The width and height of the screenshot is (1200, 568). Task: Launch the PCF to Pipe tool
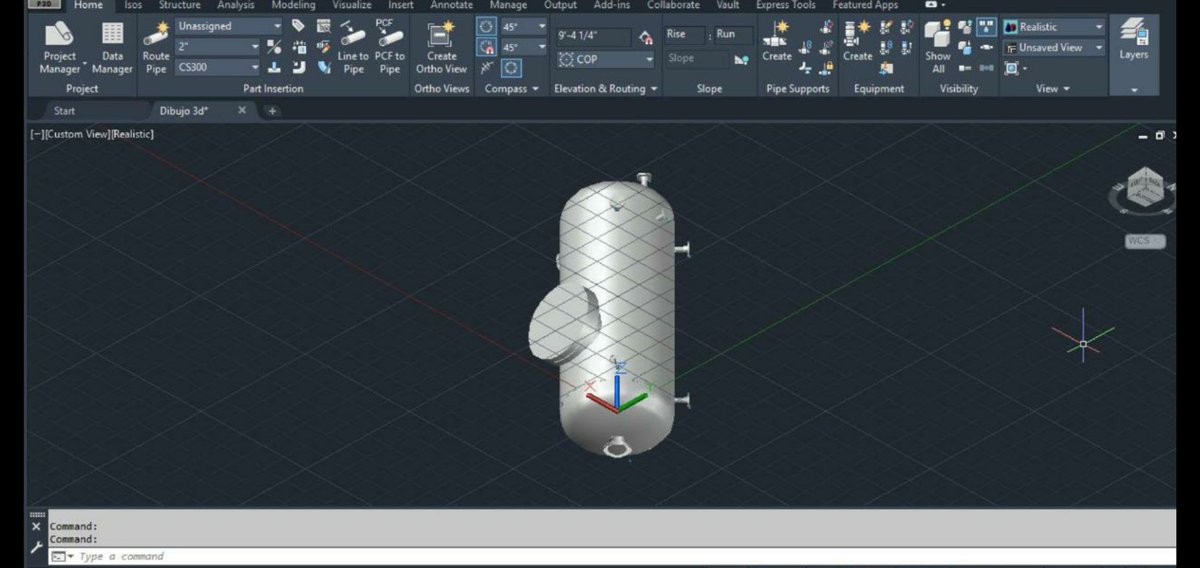pyautogui.click(x=389, y=47)
